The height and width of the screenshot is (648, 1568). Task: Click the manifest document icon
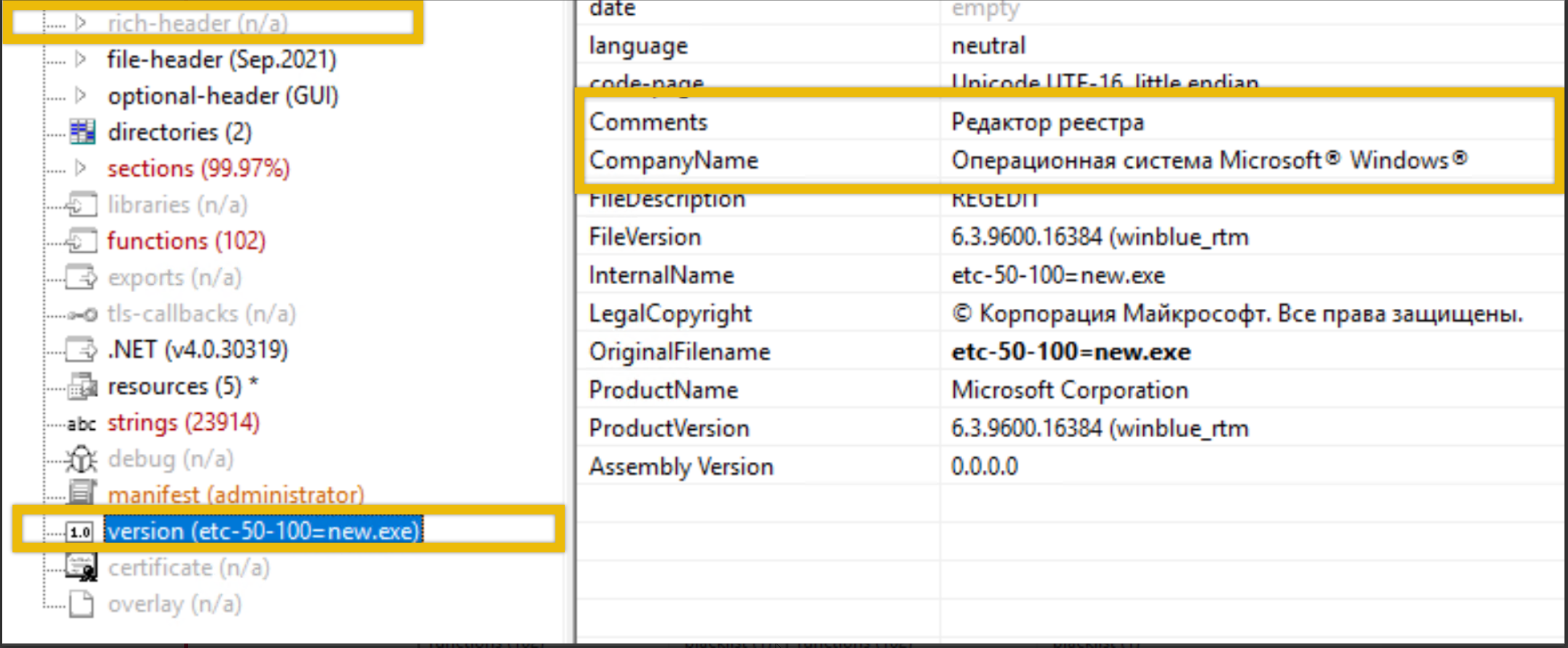(x=81, y=494)
